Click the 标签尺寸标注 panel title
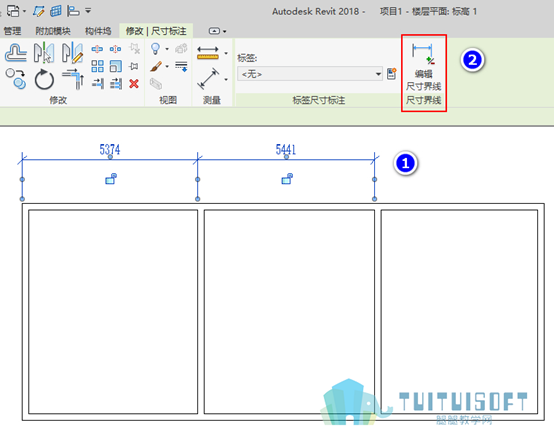The width and height of the screenshot is (554, 436). (x=319, y=100)
